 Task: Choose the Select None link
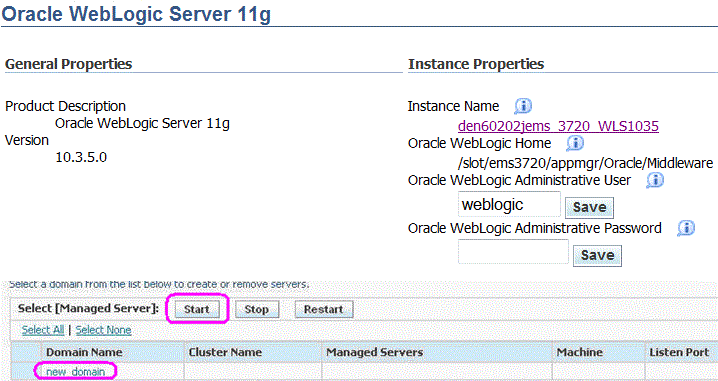point(103,330)
